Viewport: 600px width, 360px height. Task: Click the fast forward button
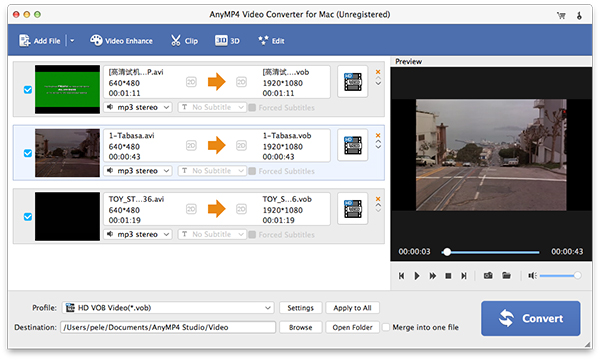[x=433, y=276]
